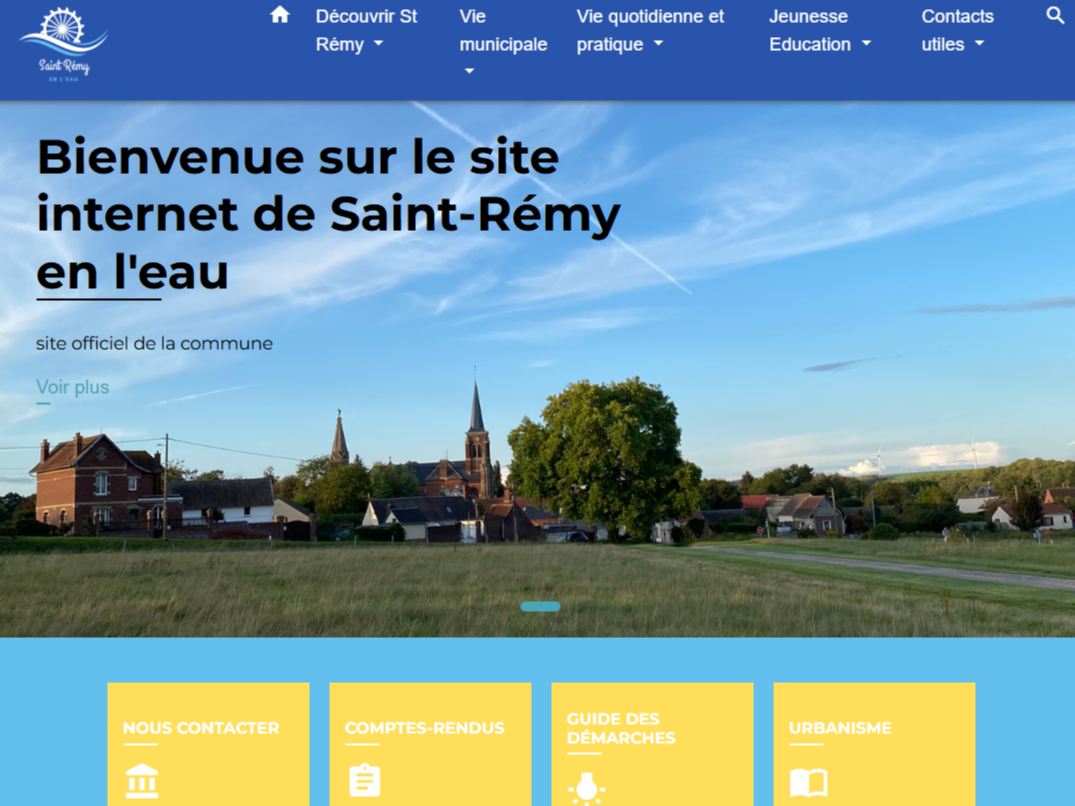Viewport: 1075px width, 806px height.
Task: Open the Contacts utiles menu
Action: [957, 30]
